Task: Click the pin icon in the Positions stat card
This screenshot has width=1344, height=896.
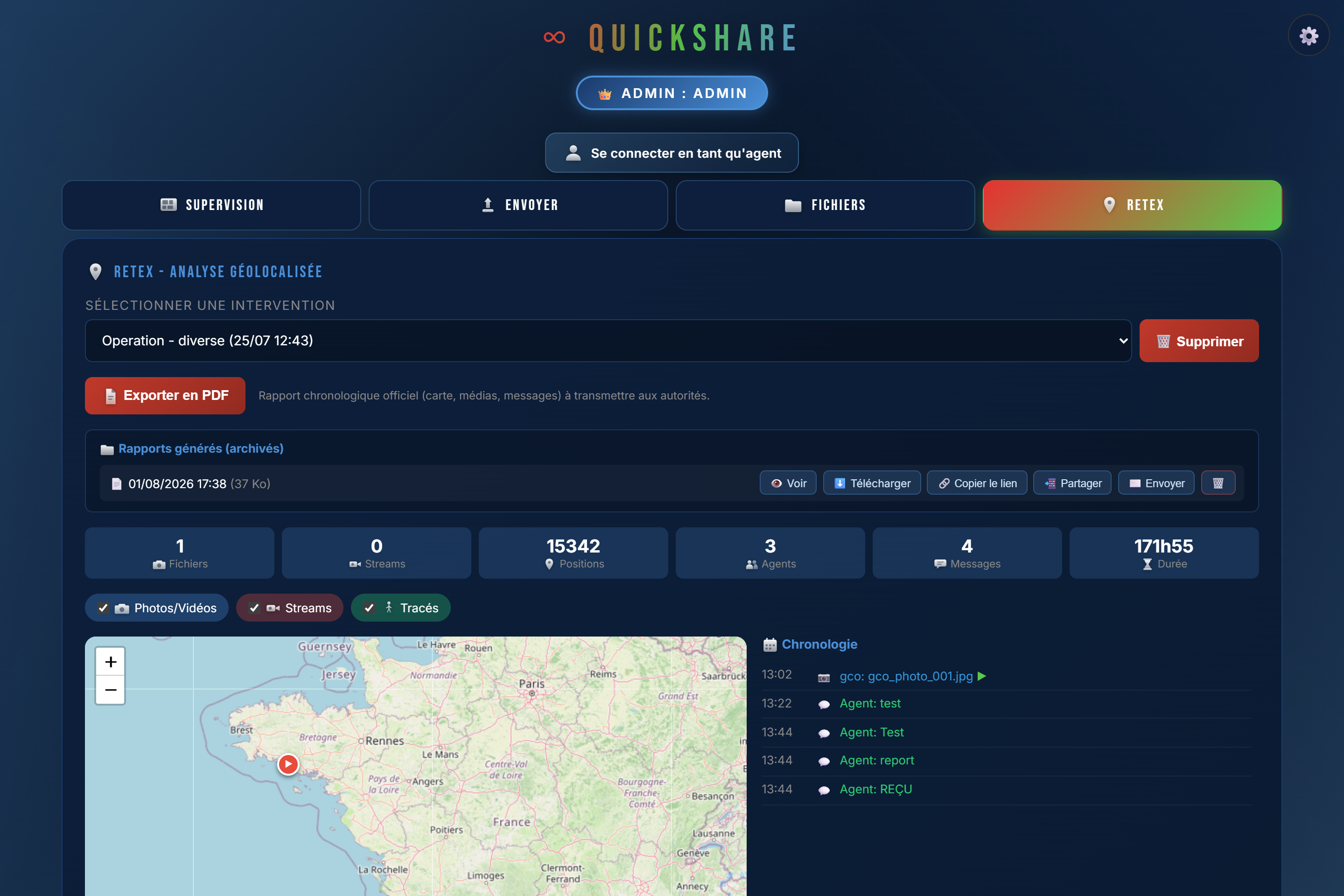Action: [549, 564]
